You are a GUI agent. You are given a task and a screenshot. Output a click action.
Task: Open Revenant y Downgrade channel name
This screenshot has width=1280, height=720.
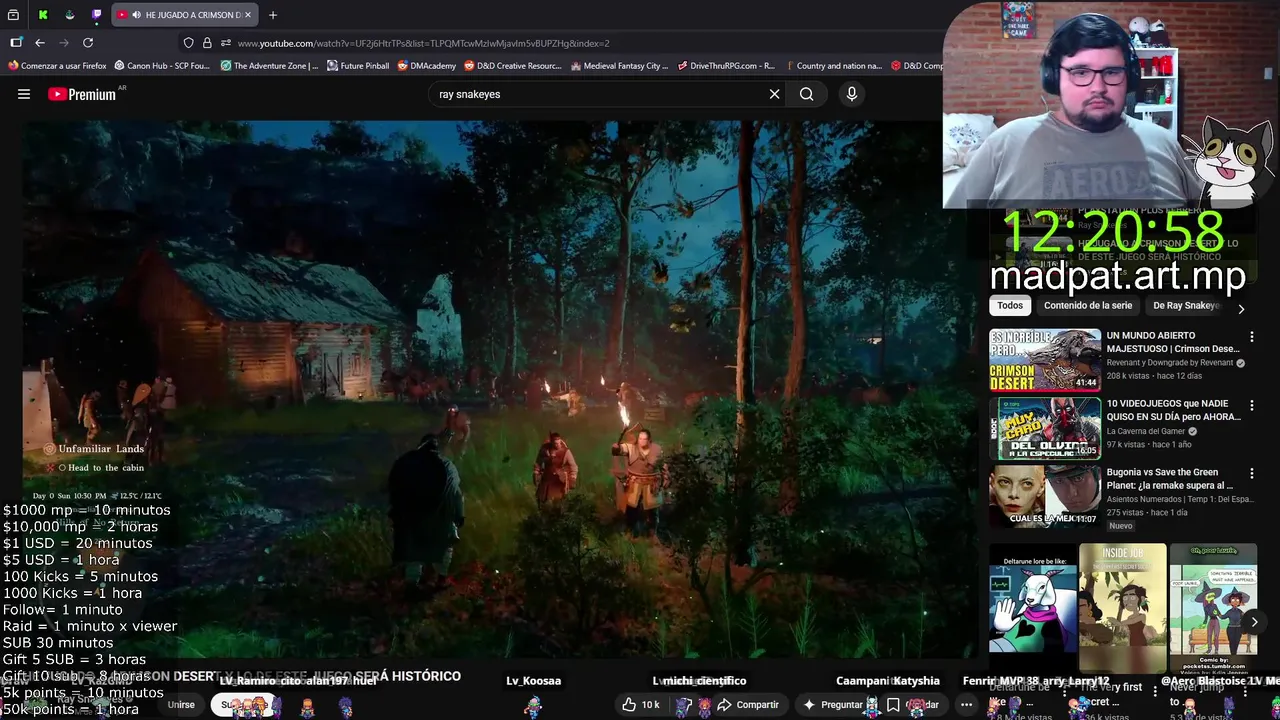[1170, 363]
